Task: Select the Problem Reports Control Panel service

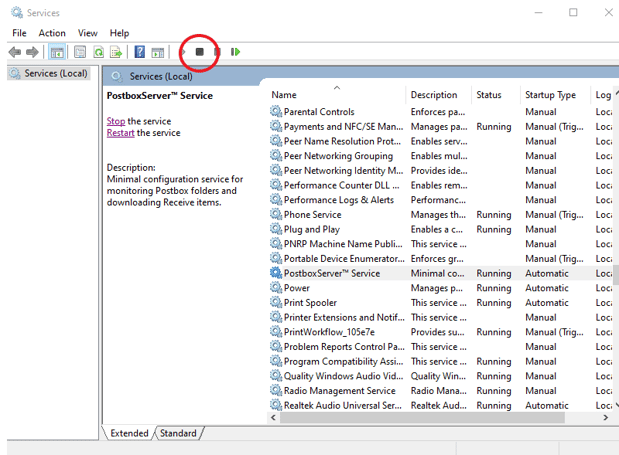Action: (344, 346)
